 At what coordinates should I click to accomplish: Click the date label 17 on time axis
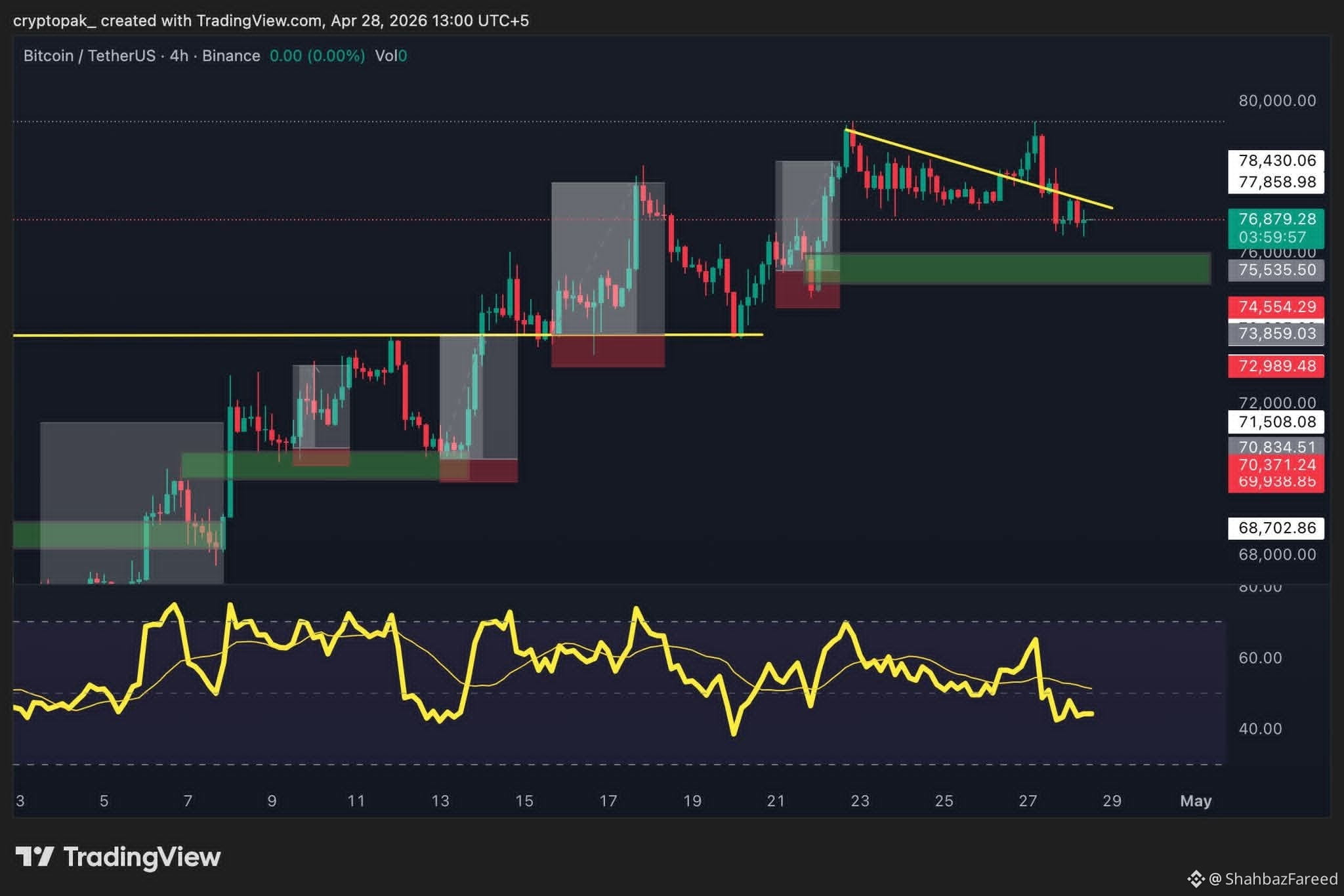[x=608, y=801]
